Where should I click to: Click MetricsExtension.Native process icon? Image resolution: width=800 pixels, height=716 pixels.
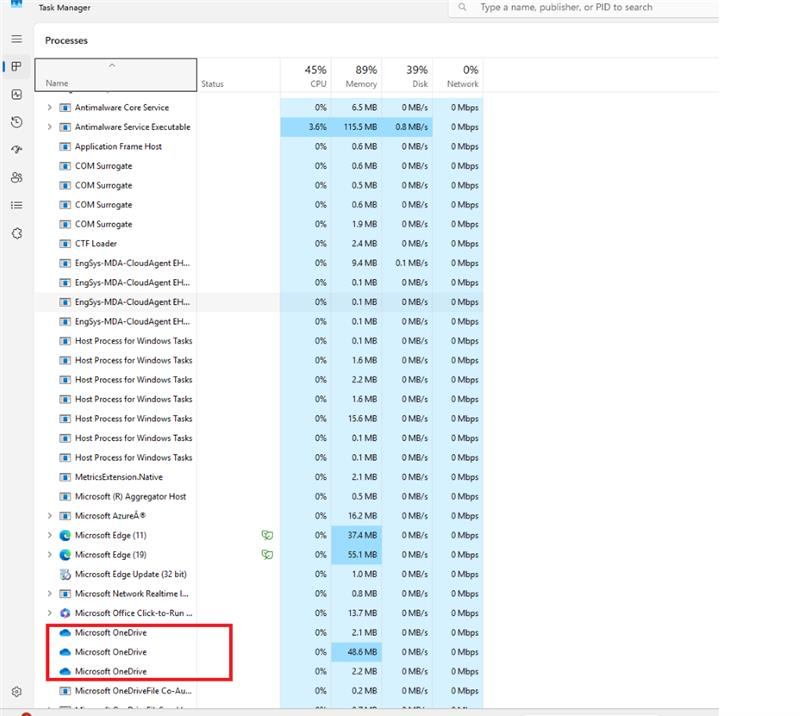point(65,477)
